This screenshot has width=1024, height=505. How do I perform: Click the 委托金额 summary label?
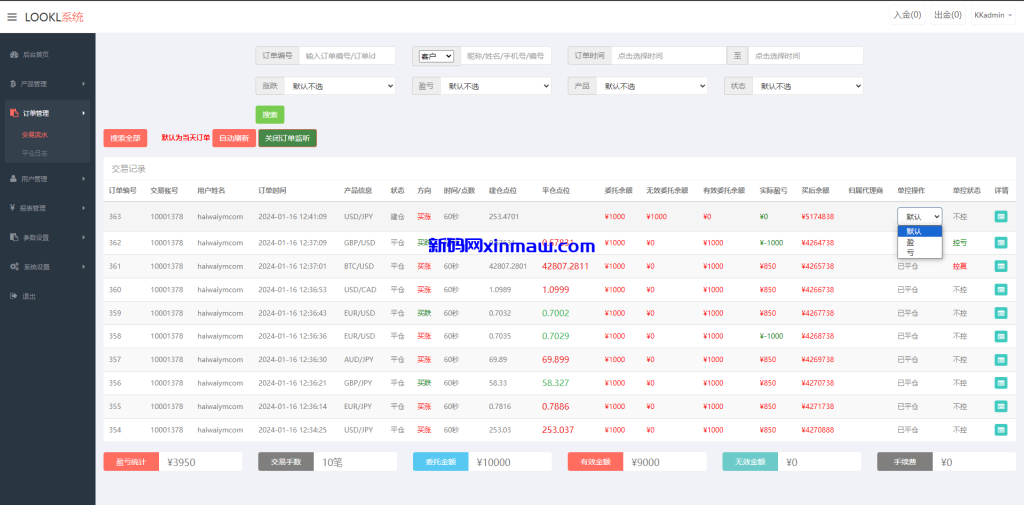point(440,462)
